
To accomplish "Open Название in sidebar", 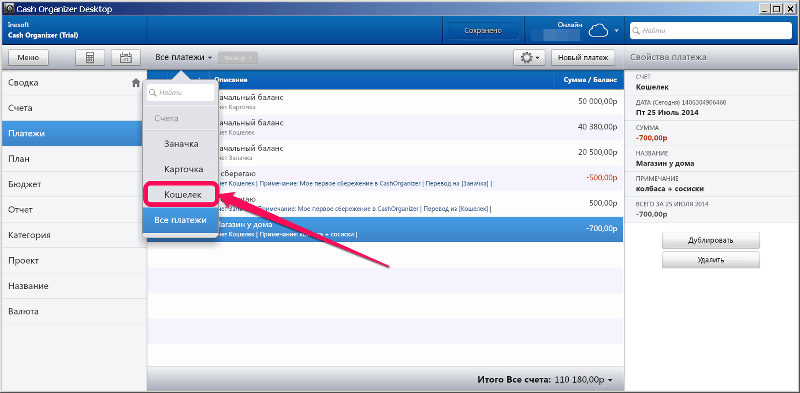I will [73, 286].
